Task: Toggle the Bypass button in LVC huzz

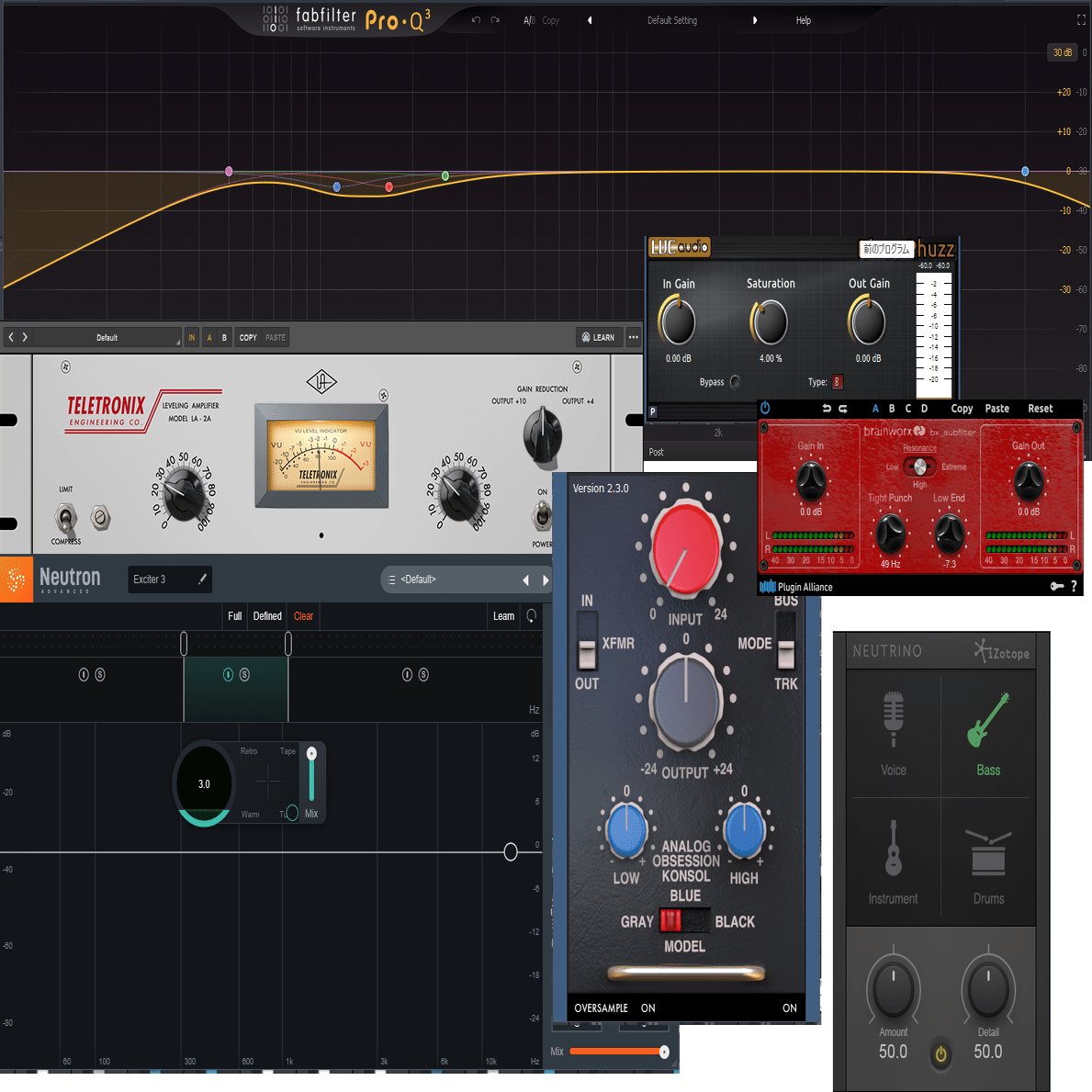Action: (x=735, y=382)
